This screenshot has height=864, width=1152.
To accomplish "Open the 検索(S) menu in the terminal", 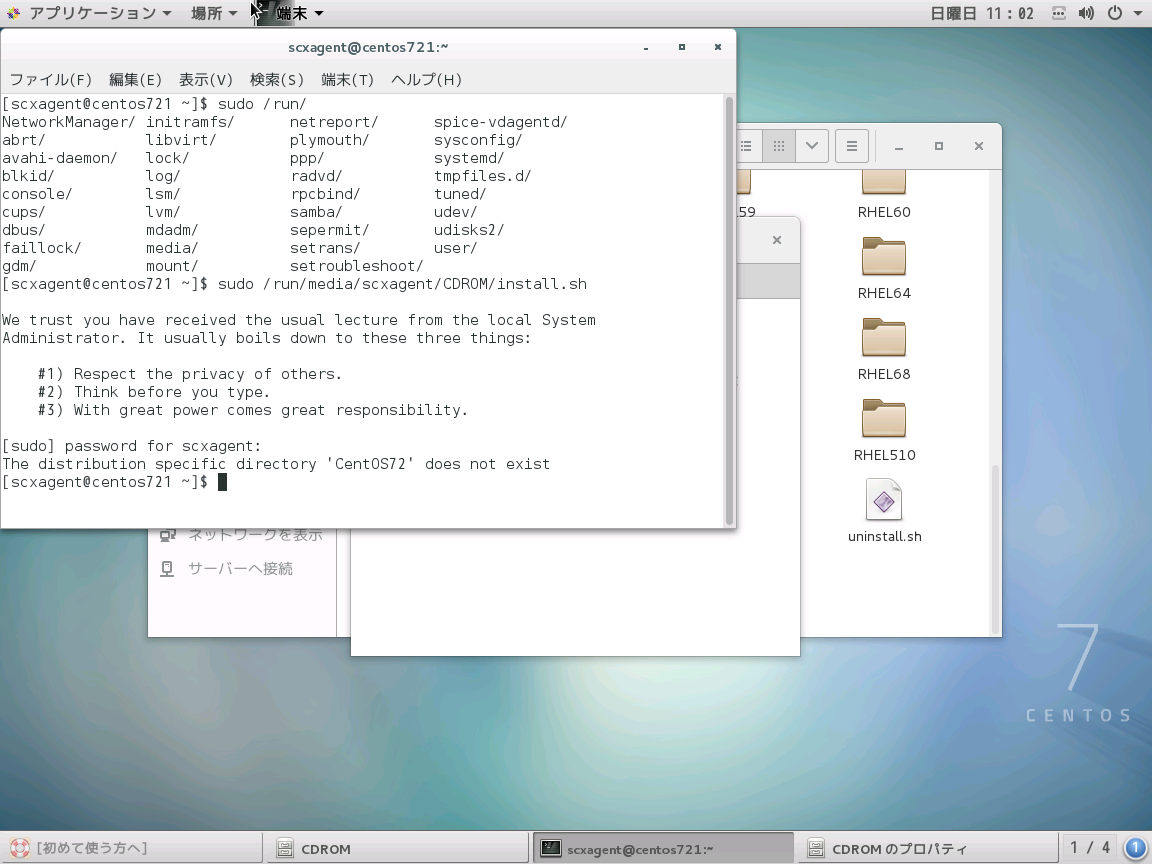I will tap(275, 79).
